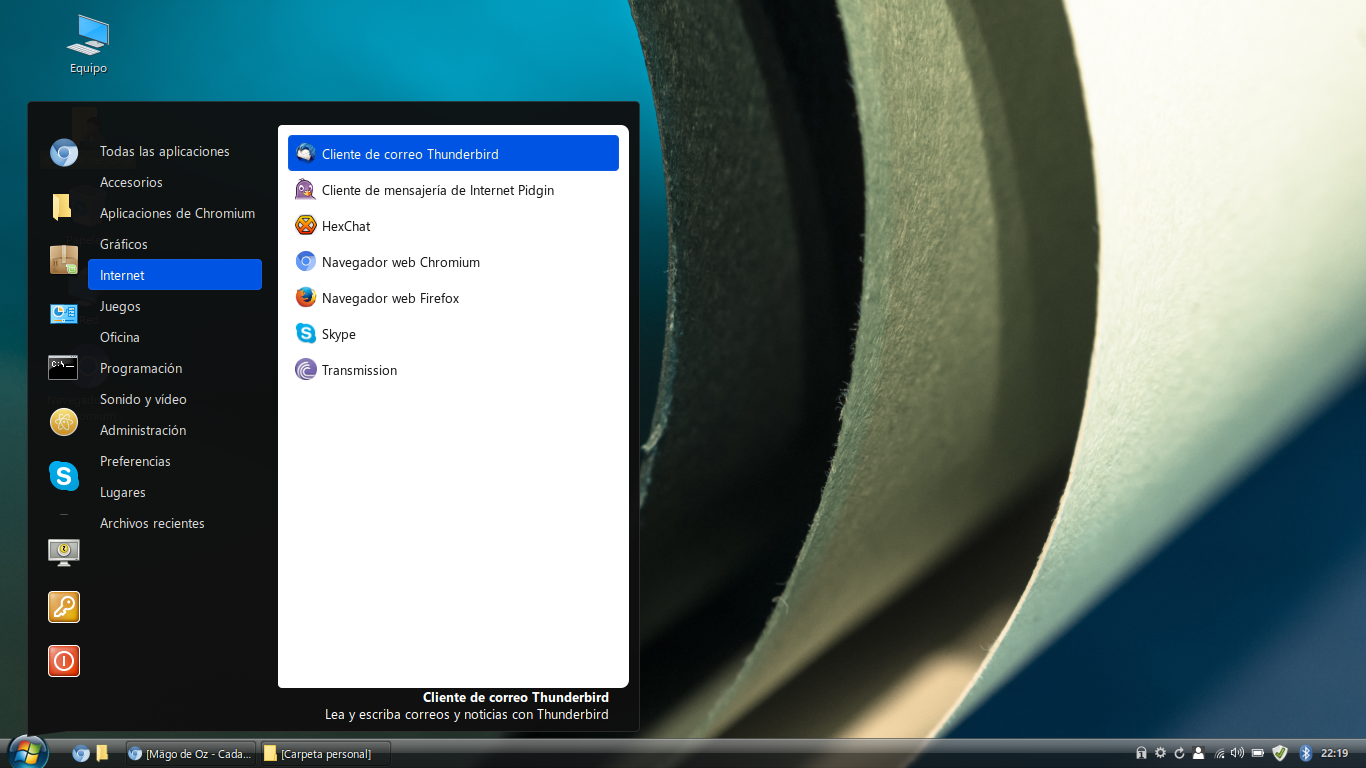Launch Transmission from the list
This screenshot has height=768, width=1366.
(453, 370)
